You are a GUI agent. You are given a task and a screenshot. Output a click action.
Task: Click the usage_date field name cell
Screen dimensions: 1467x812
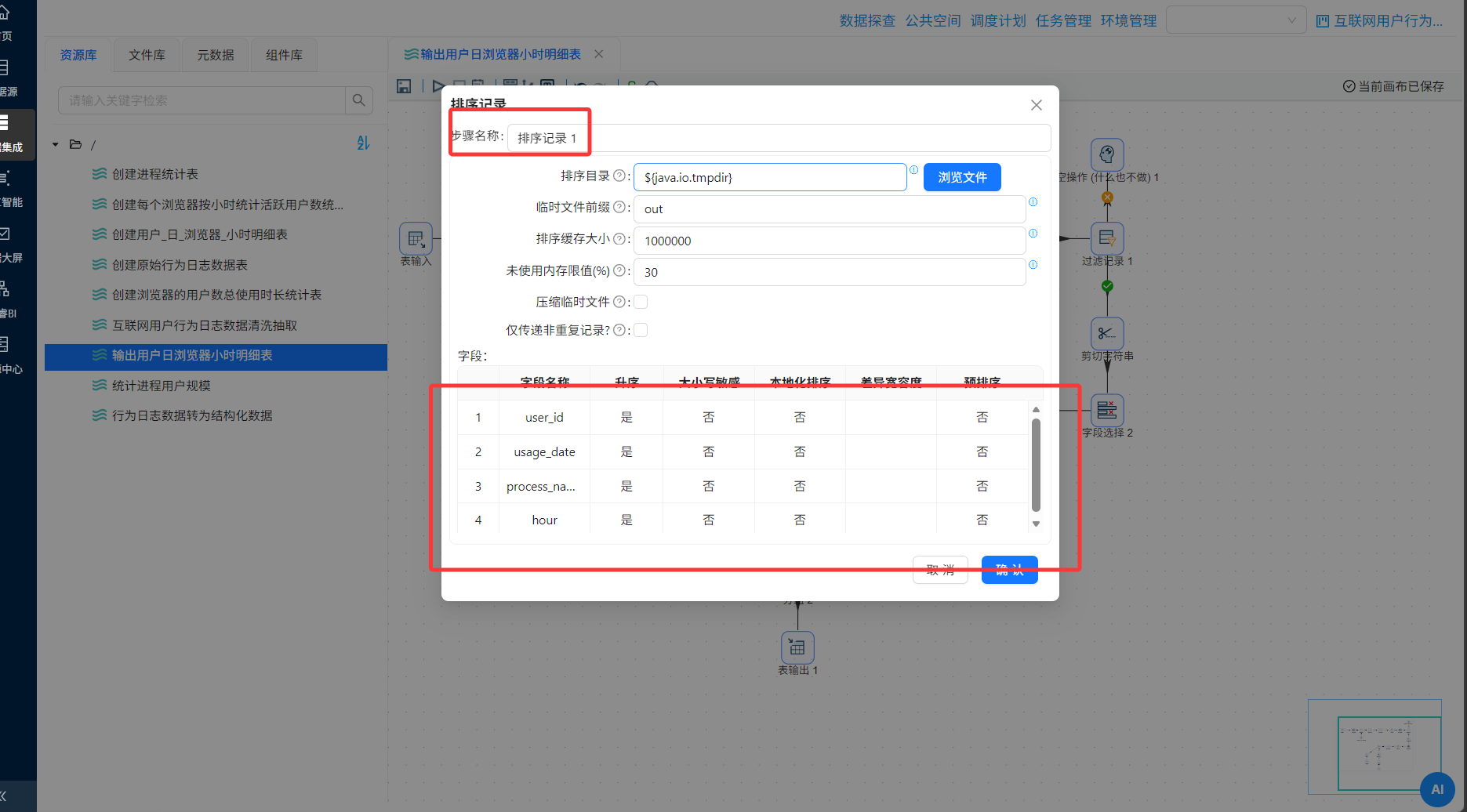(x=544, y=452)
